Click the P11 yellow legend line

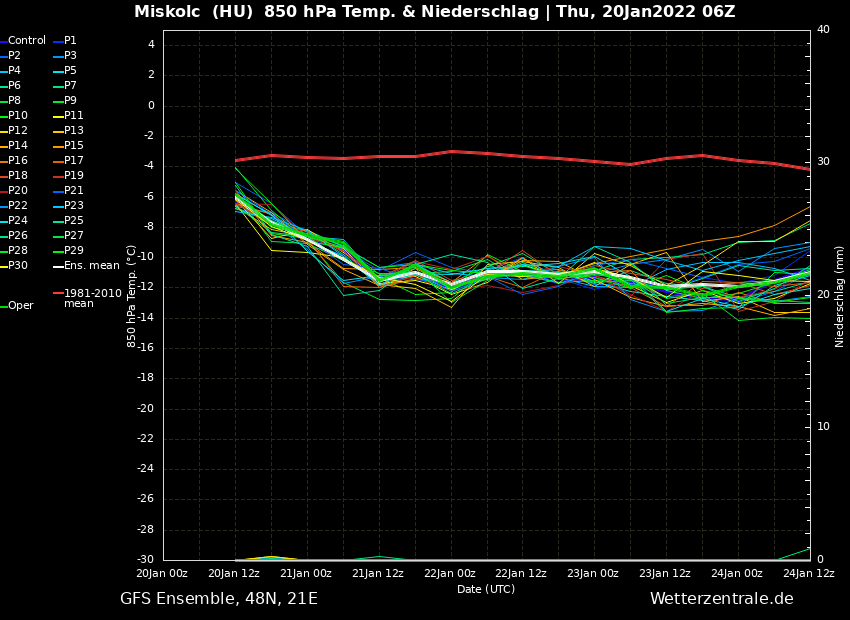point(58,116)
